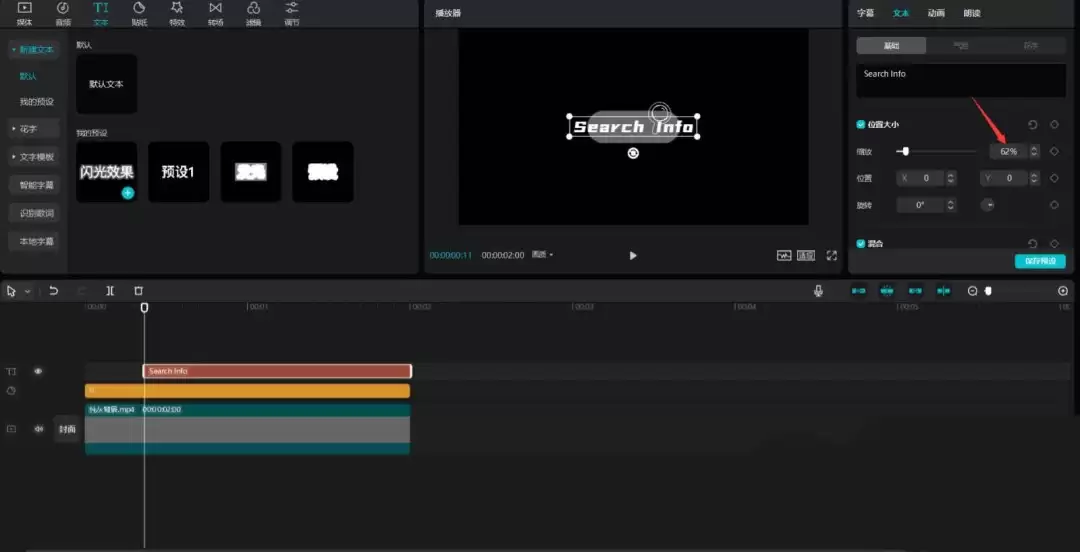Open the 转场 transition panel icon

point(216,12)
